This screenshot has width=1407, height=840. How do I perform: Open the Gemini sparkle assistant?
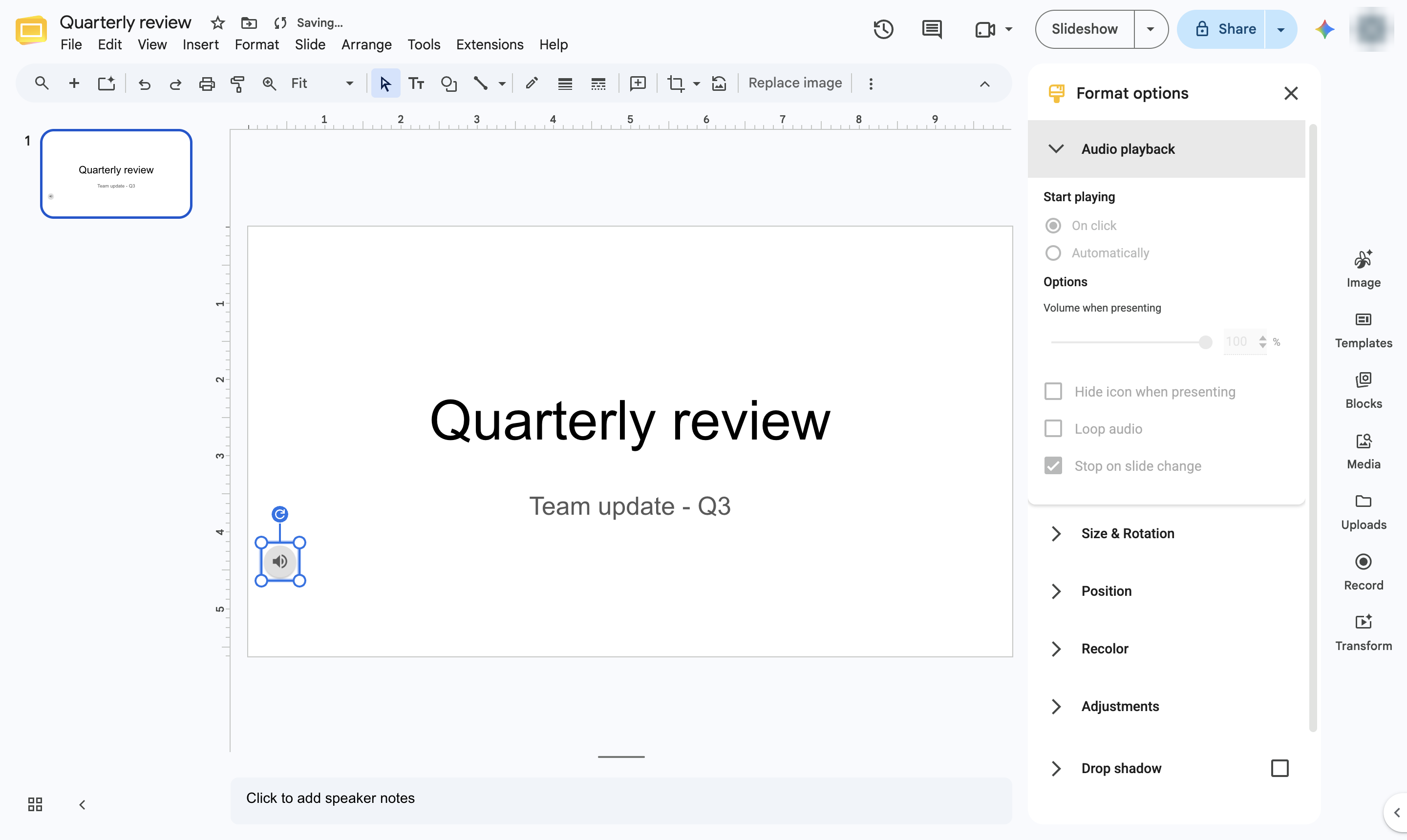point(1324,29)
